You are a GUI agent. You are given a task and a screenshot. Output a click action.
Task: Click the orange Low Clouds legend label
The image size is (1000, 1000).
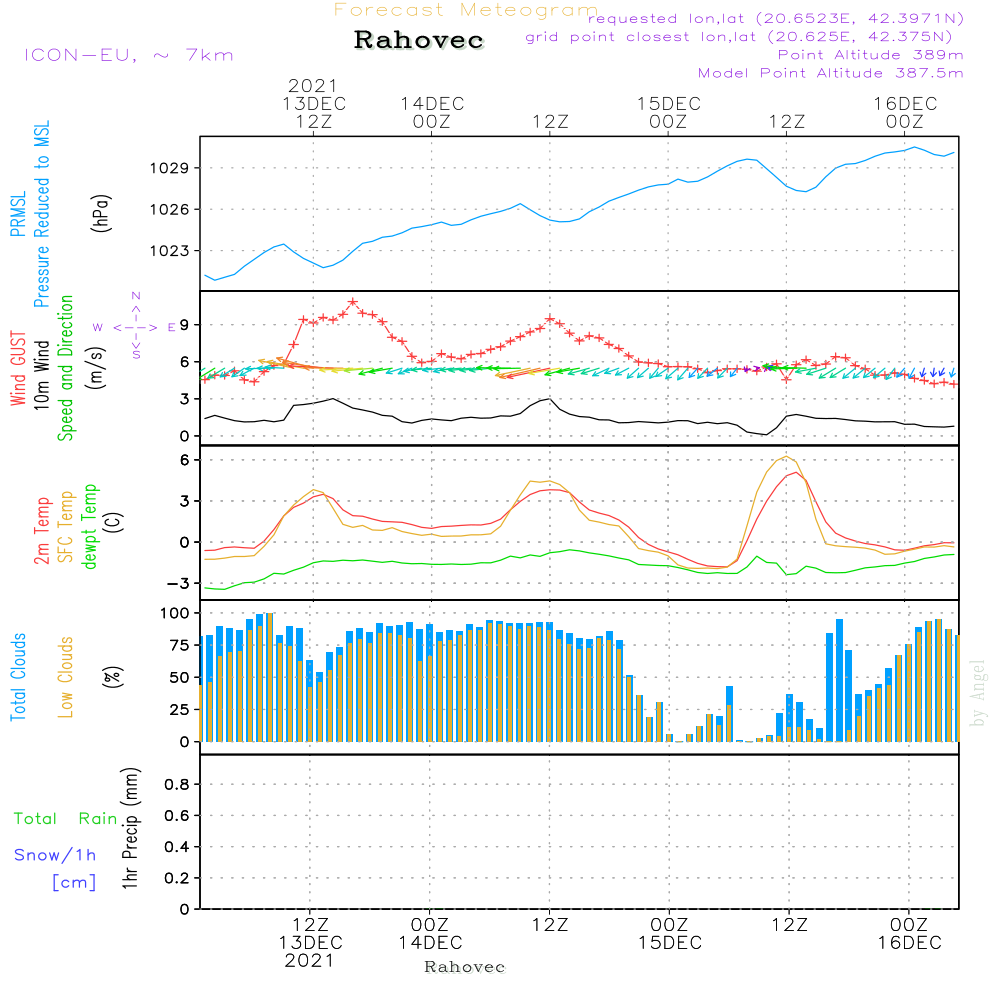coord(66,677)
